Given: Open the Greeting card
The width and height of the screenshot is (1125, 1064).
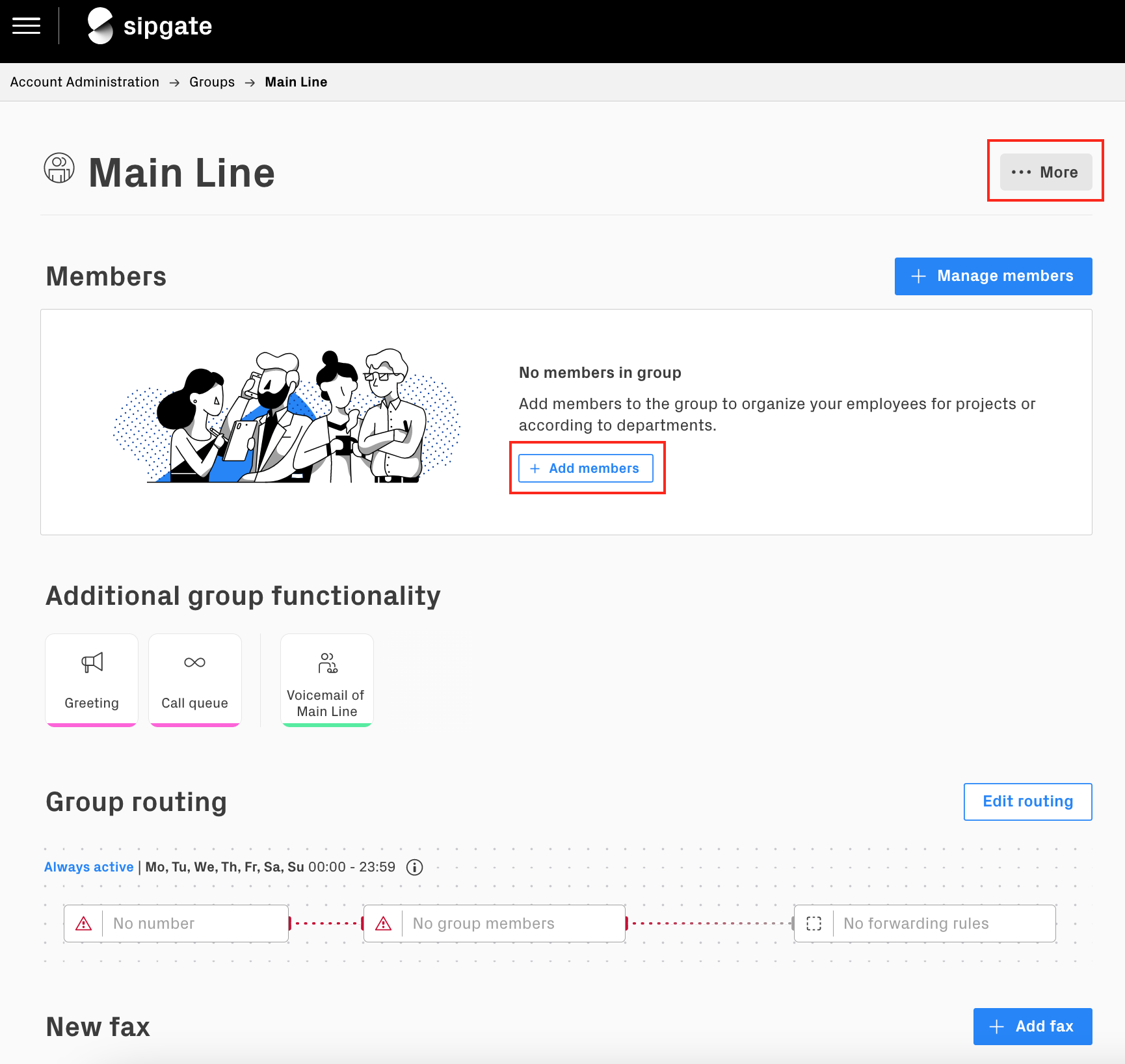Looking at the screenshot, I should tap(92, 680).
